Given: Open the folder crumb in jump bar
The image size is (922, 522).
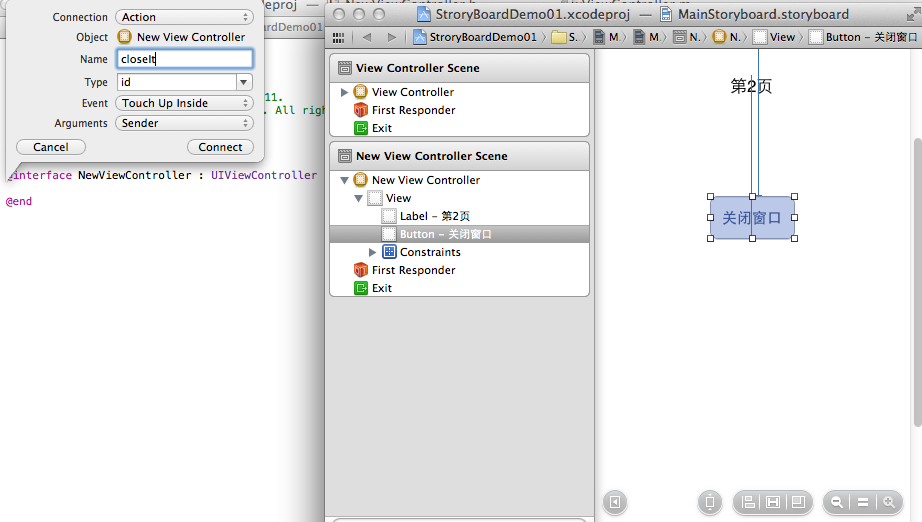Looking at the screenshot, I should pyautogui.click(x=568, y=38).
